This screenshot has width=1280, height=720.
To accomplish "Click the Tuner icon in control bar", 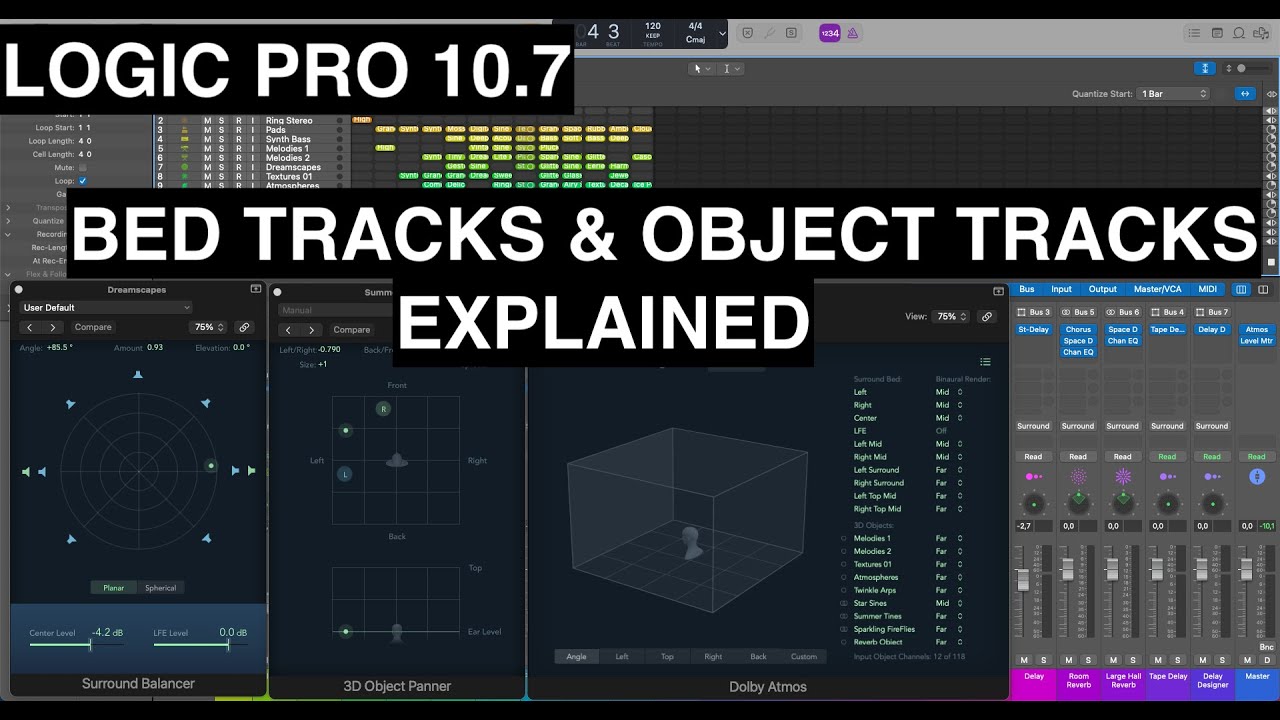I will pos(769,33).
